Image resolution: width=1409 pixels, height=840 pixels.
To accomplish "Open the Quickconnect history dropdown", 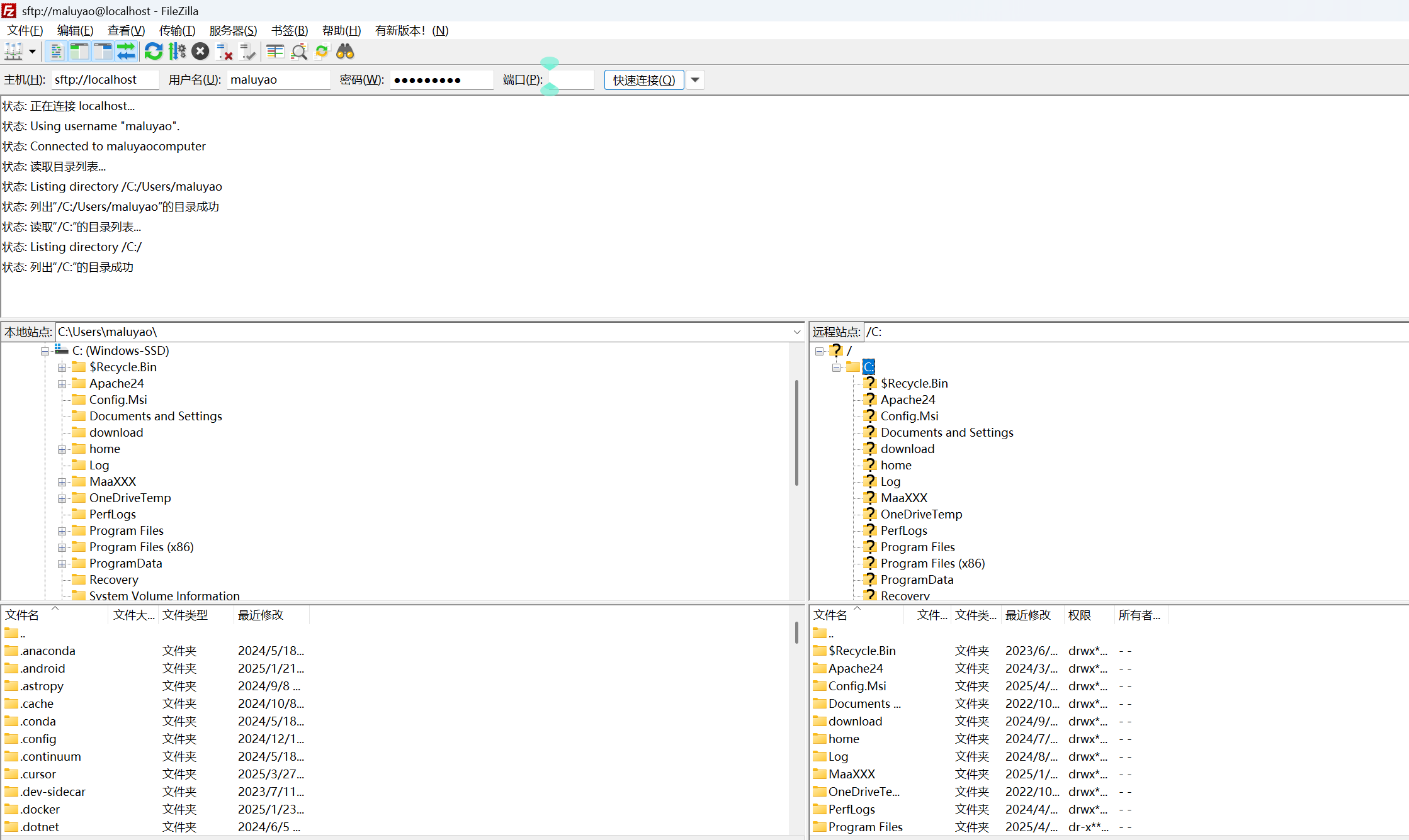I will click(x=695, y=80).
